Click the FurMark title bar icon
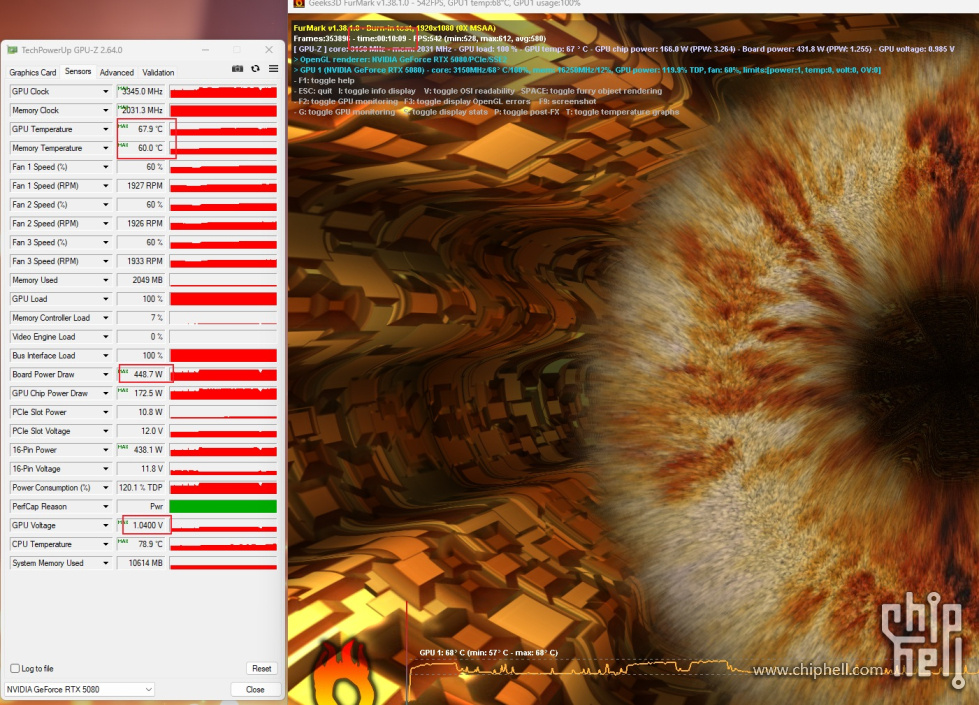Screen dimensions: 979x705 (x=299, y=4)
